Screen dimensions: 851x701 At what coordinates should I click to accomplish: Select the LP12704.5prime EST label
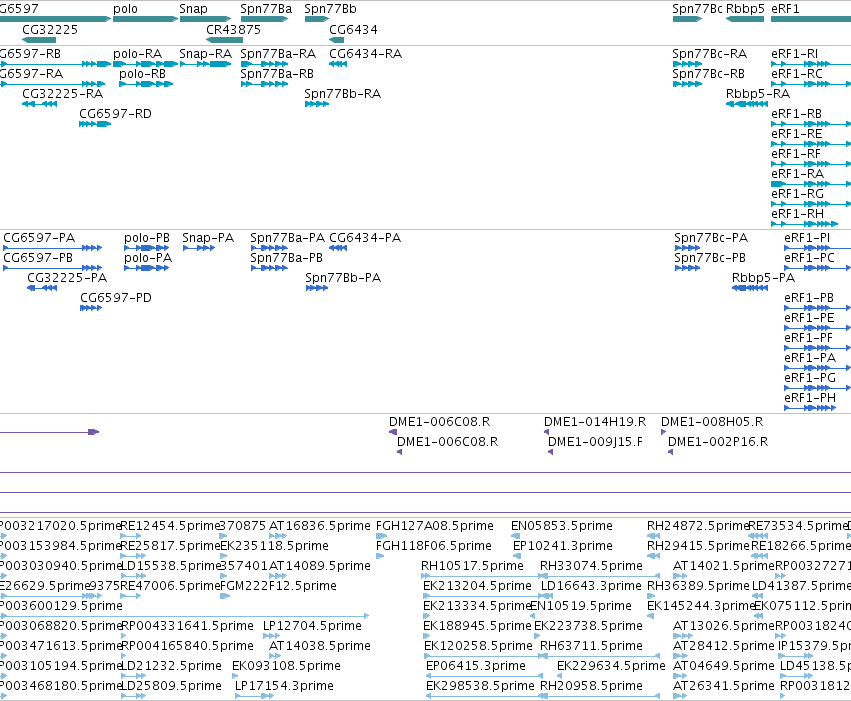click(x=312, y=626)
